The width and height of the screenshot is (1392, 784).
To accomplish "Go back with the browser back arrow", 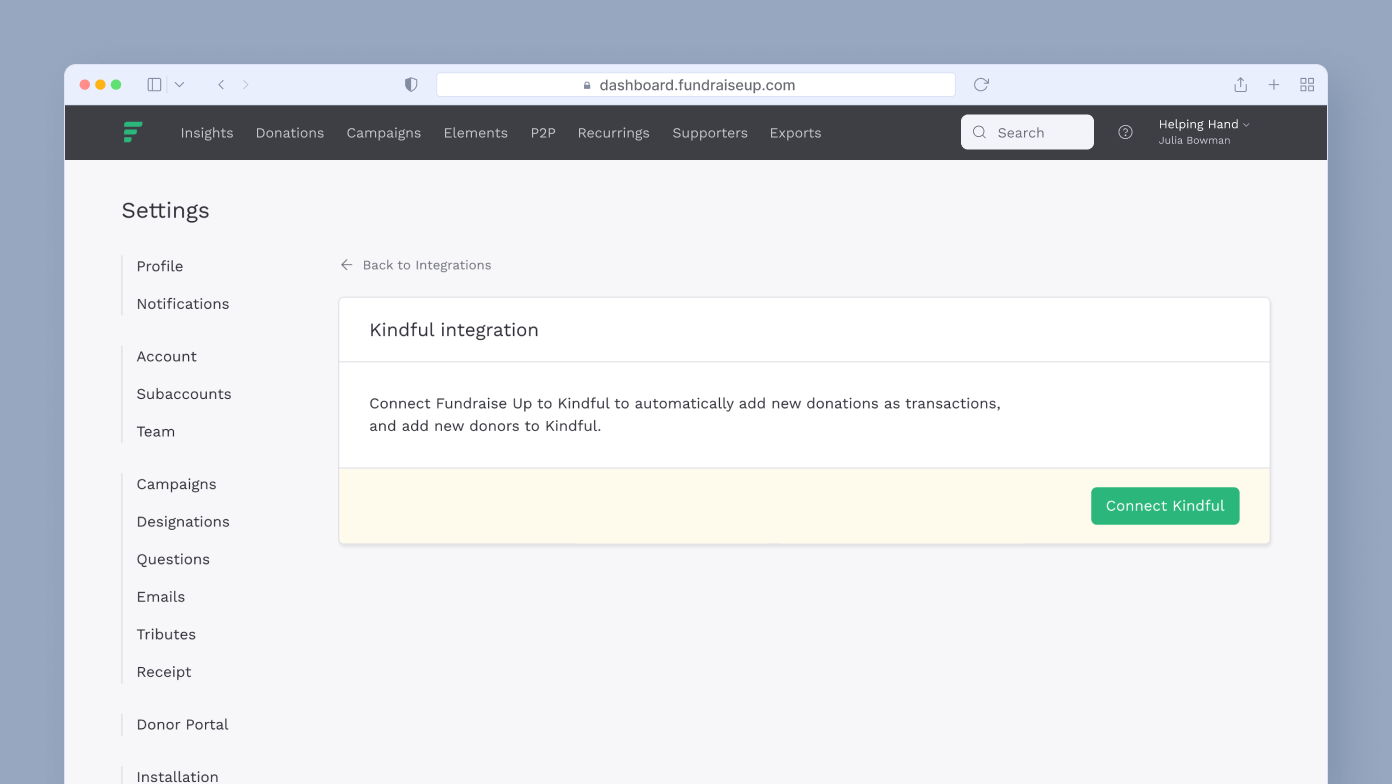I will [221, 85].
